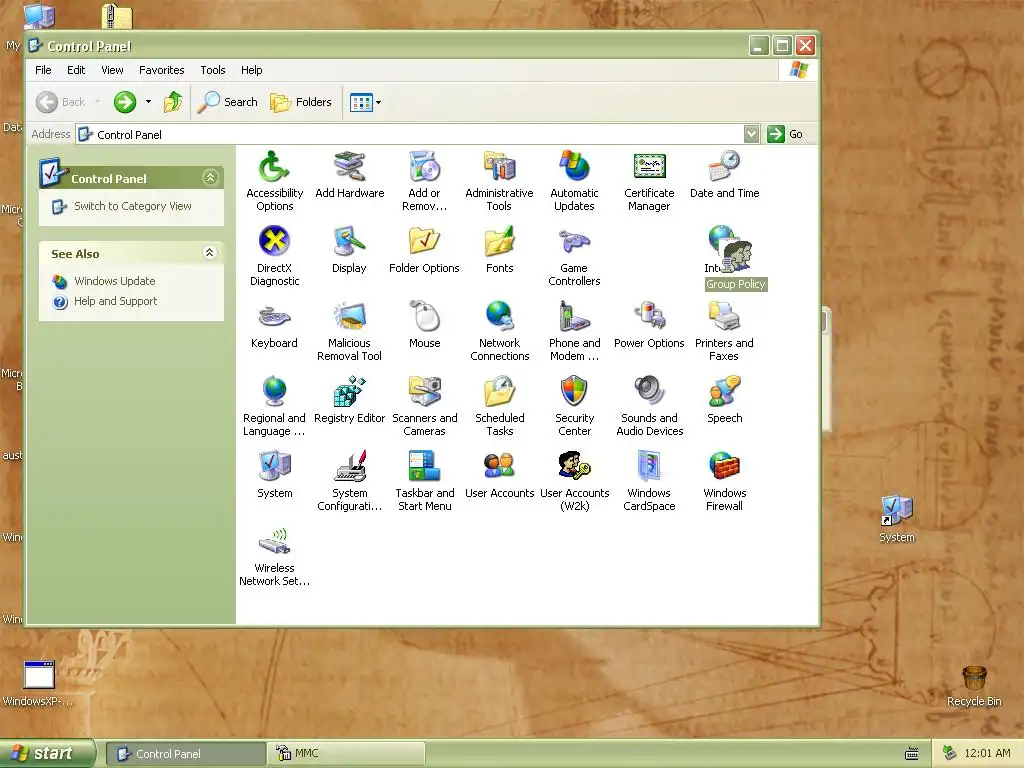Open the Forward history dropdown arrow

coord(148,102)
